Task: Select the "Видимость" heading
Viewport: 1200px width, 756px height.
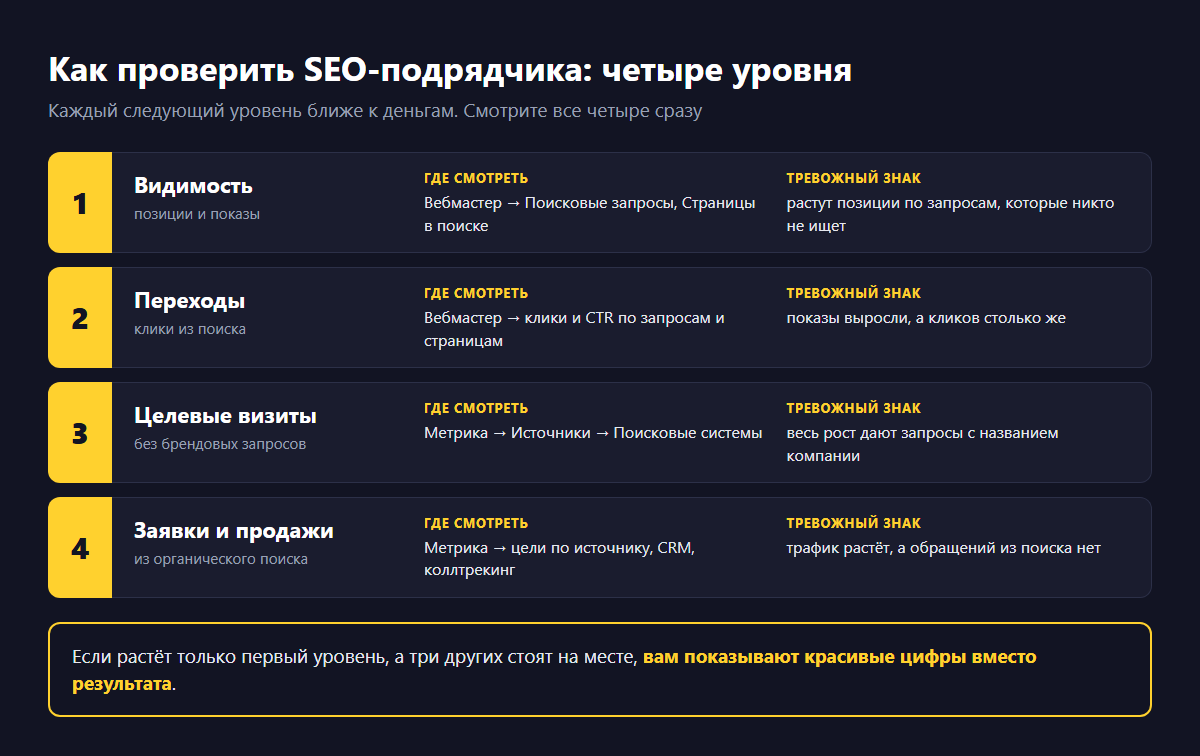Action: point(193,186)
